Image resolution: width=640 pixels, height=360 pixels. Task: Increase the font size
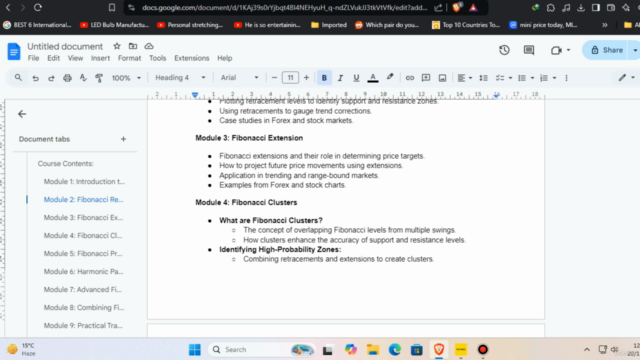click(306, 78)
